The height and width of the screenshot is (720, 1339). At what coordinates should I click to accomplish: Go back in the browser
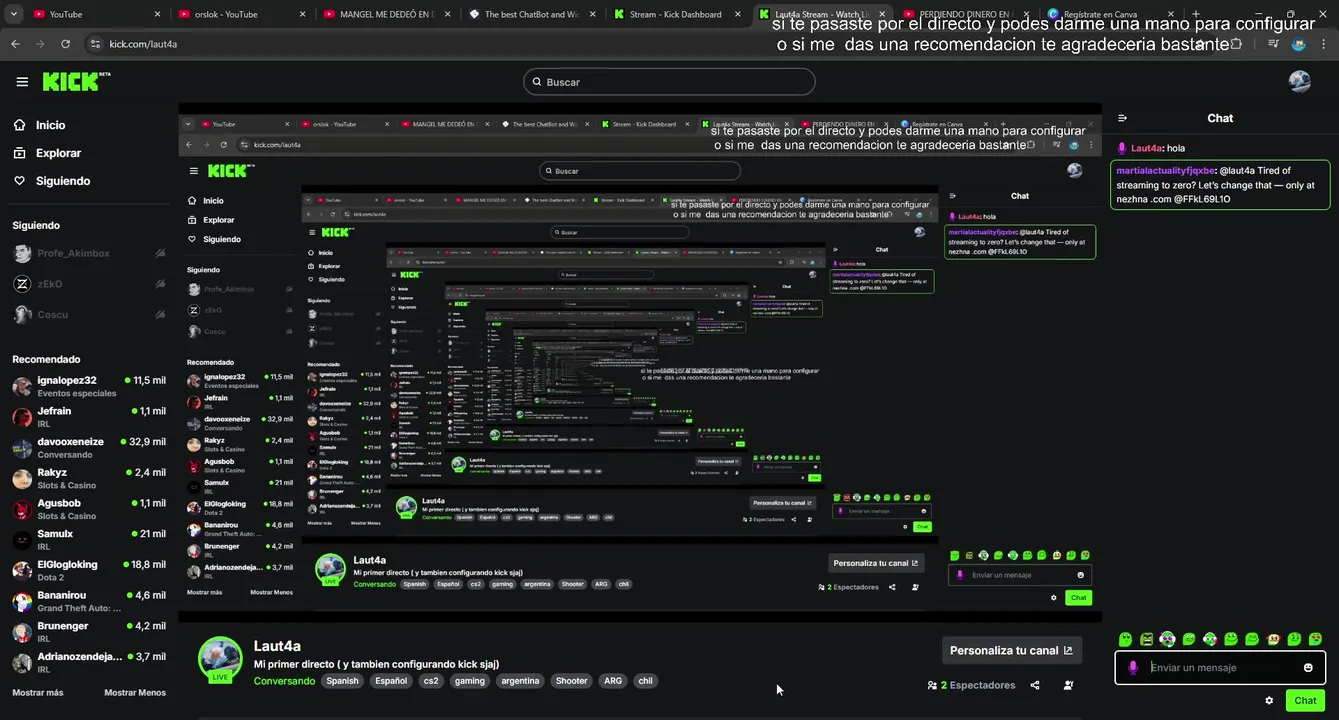click(x=15, y=44)
